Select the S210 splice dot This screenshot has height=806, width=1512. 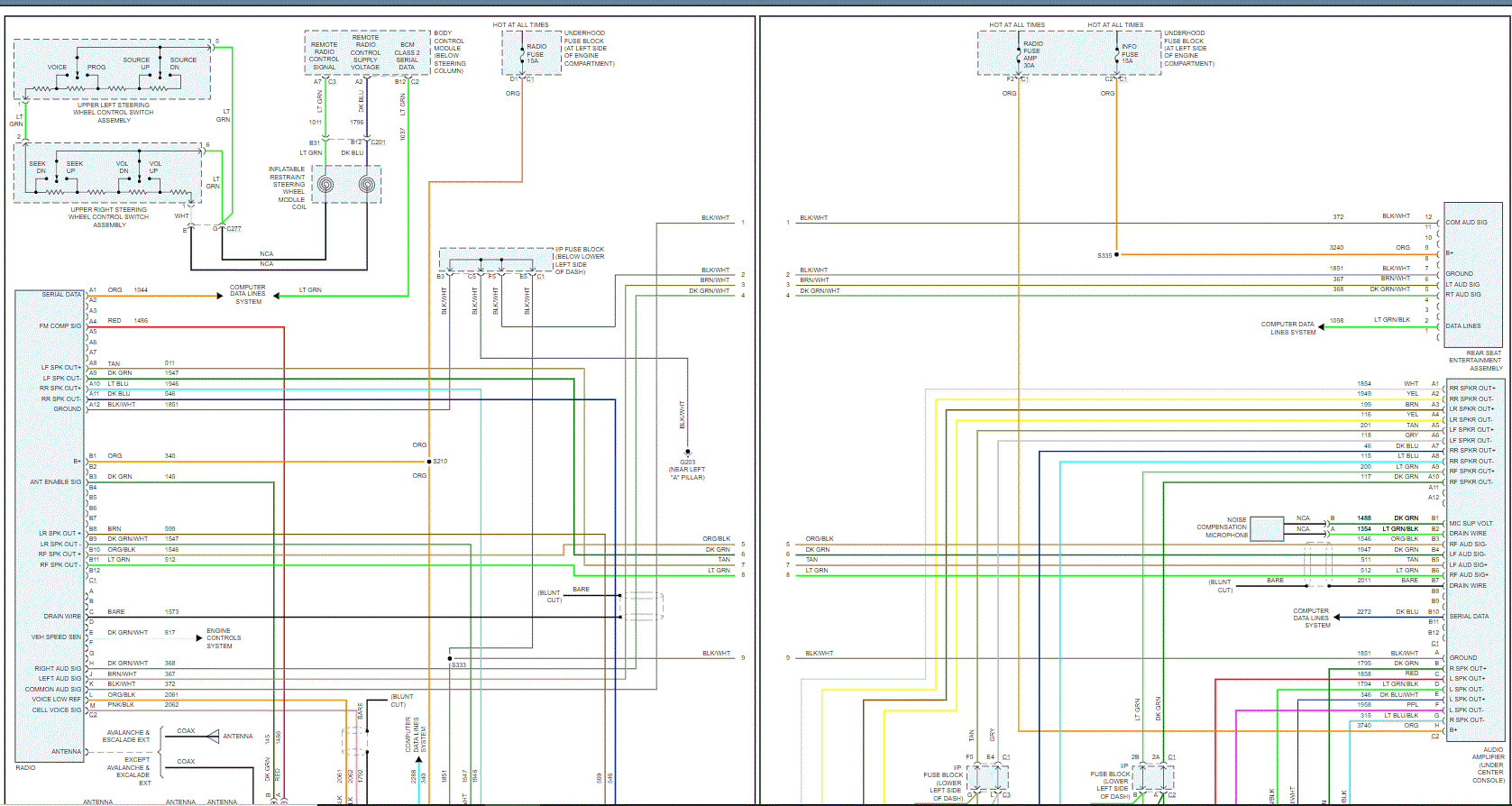click(x=429, y=462)
